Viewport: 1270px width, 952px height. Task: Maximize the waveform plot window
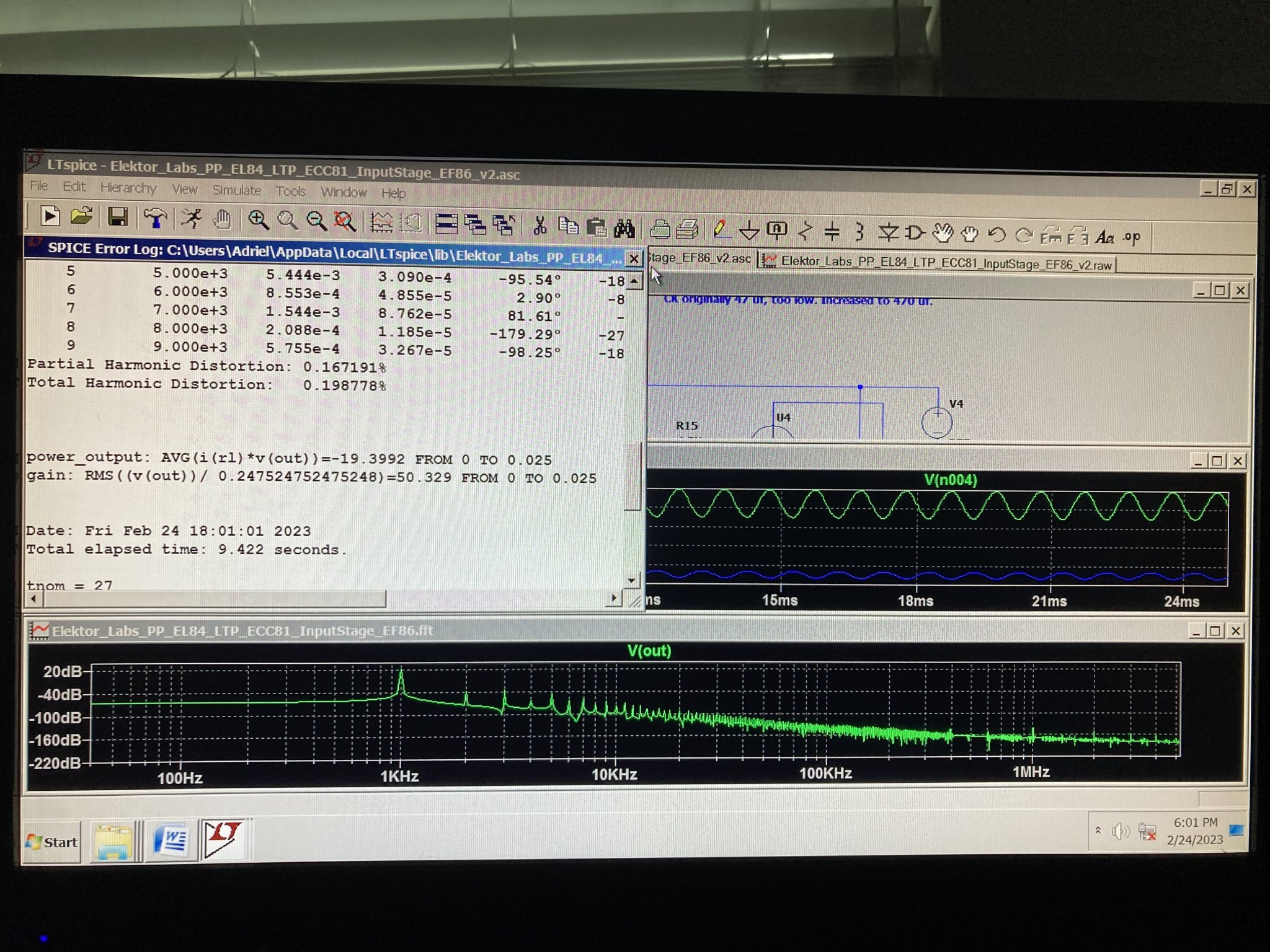(x=1217, y=461)
